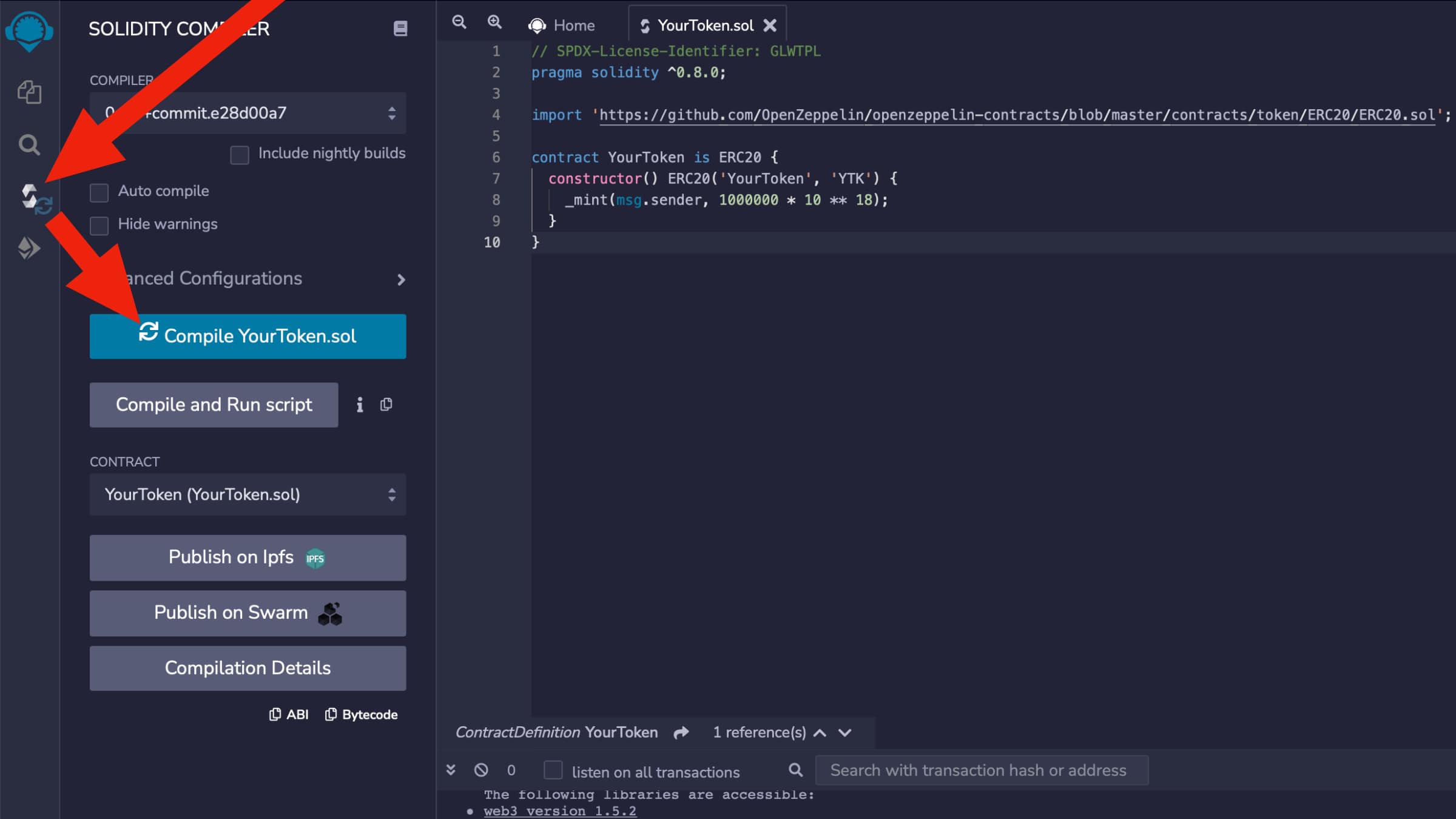Click the zoom in editor icon

pyautogui.click(x=495, y=23)
